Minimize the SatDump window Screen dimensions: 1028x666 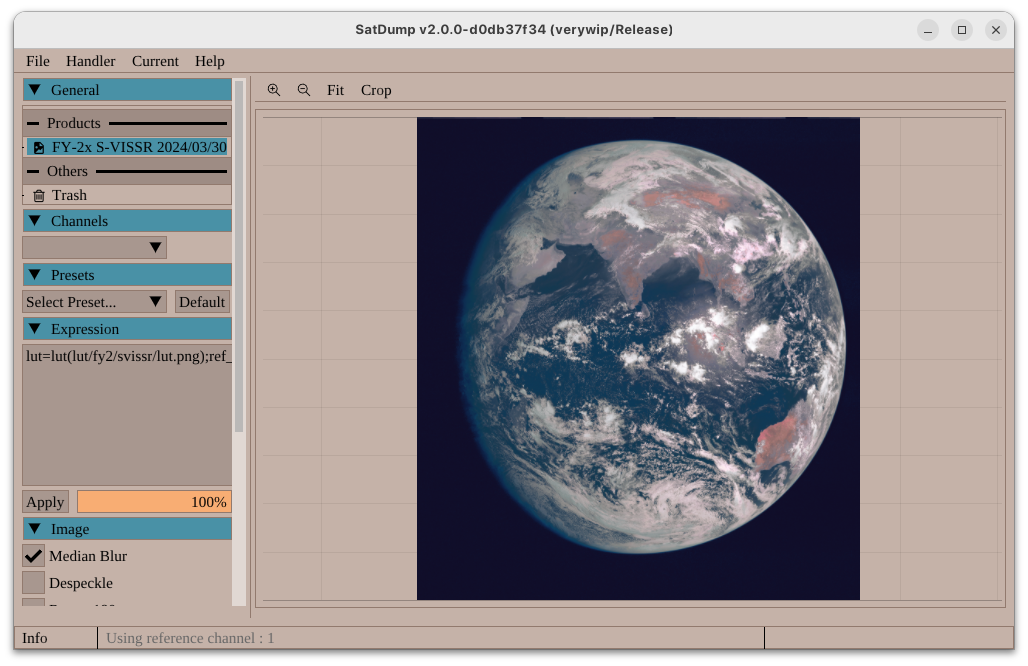click(928, 30)
